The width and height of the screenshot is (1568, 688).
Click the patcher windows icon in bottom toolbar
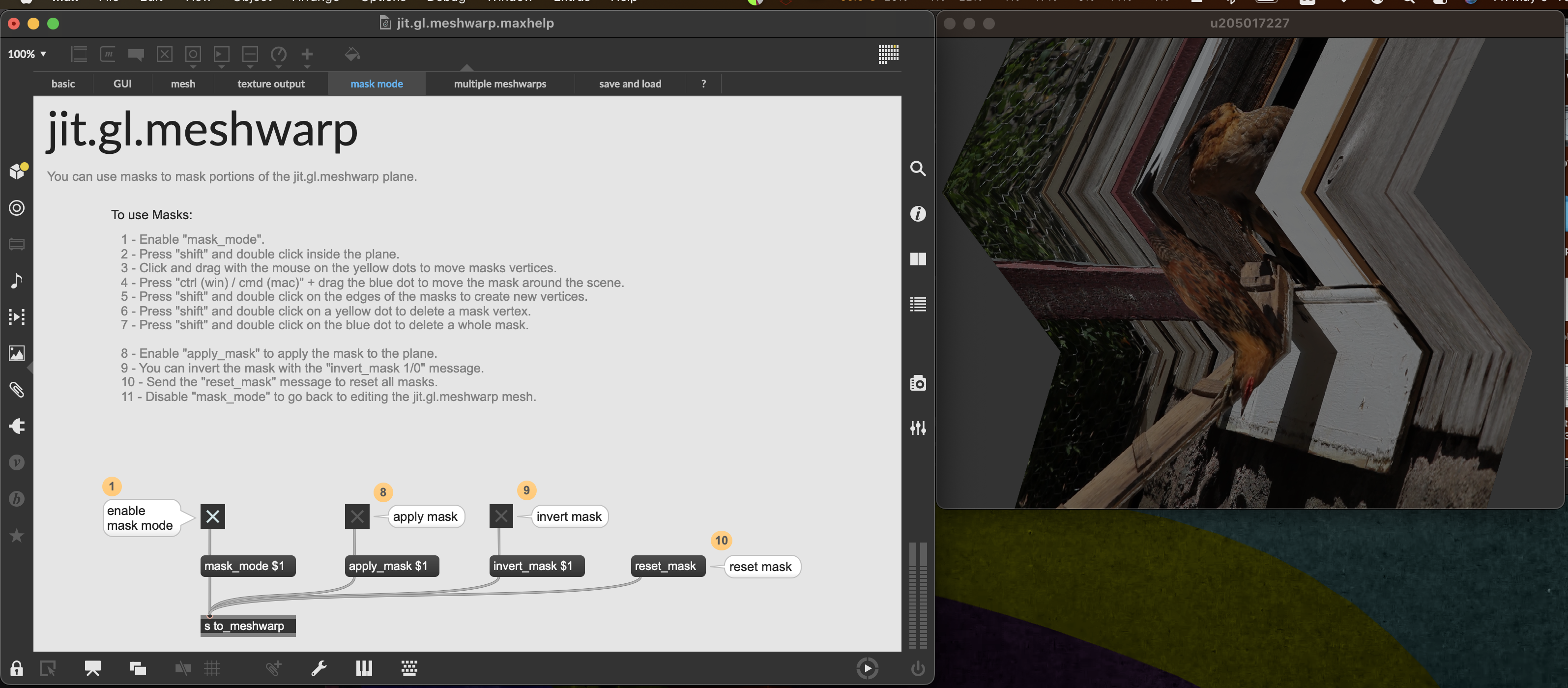138,668
